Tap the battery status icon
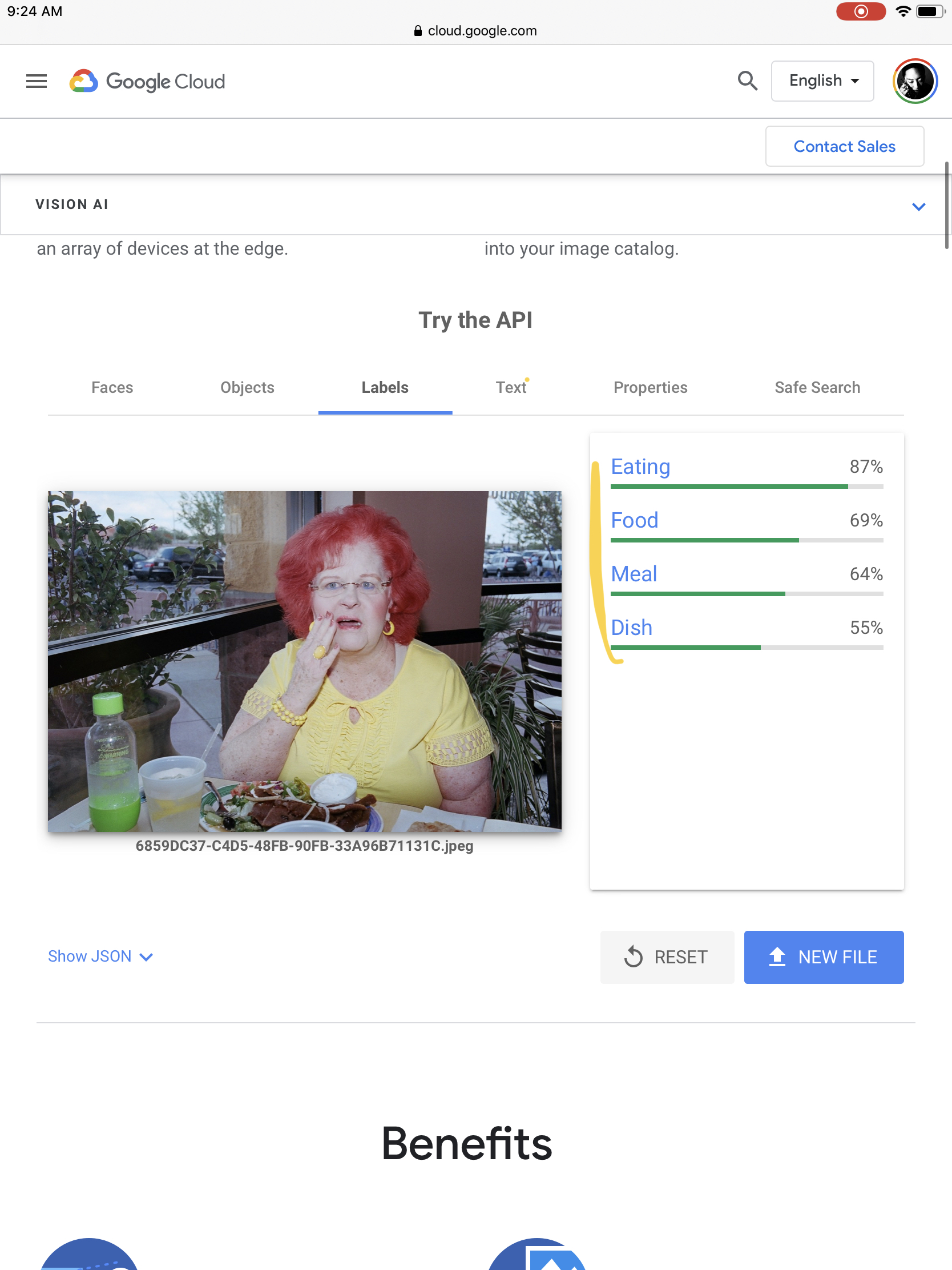952x1270 pixels. (x=930, y=11)
